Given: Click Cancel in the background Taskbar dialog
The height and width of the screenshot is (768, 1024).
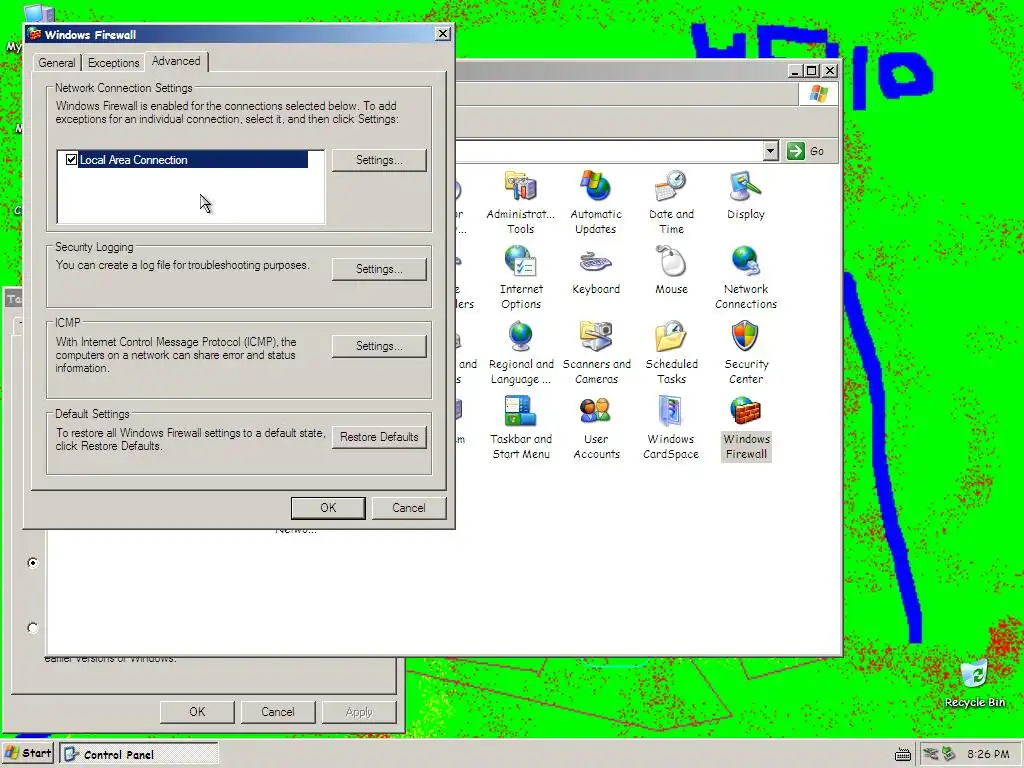Looking at the screenshot, I should (278, 712).
